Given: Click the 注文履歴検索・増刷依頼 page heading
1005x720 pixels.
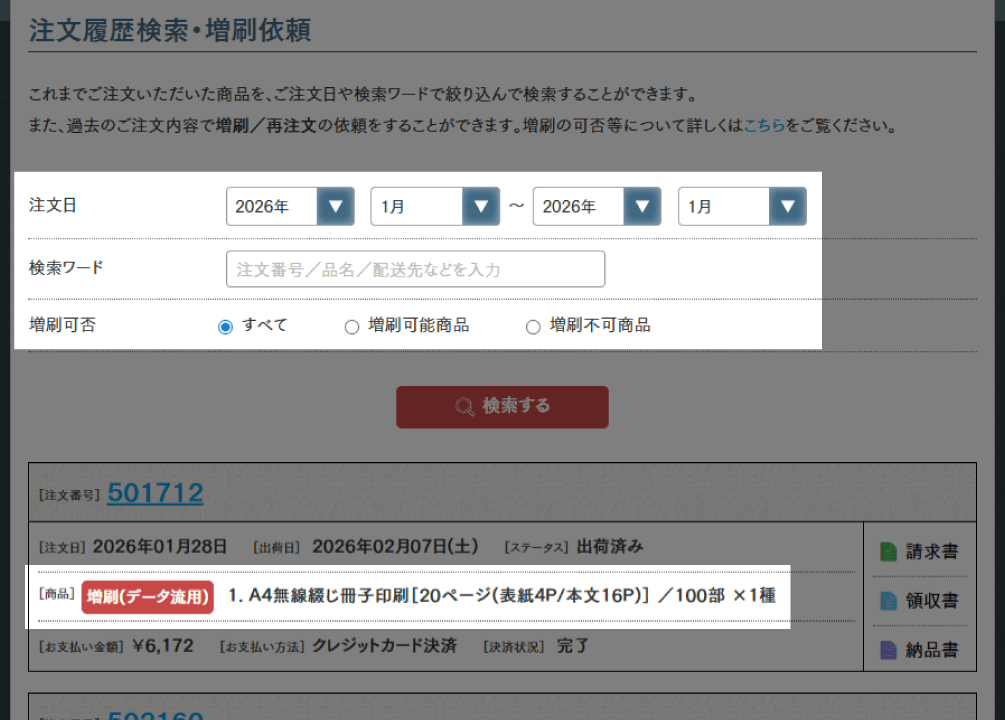Looking at the screenshot, I should (170, 30).
